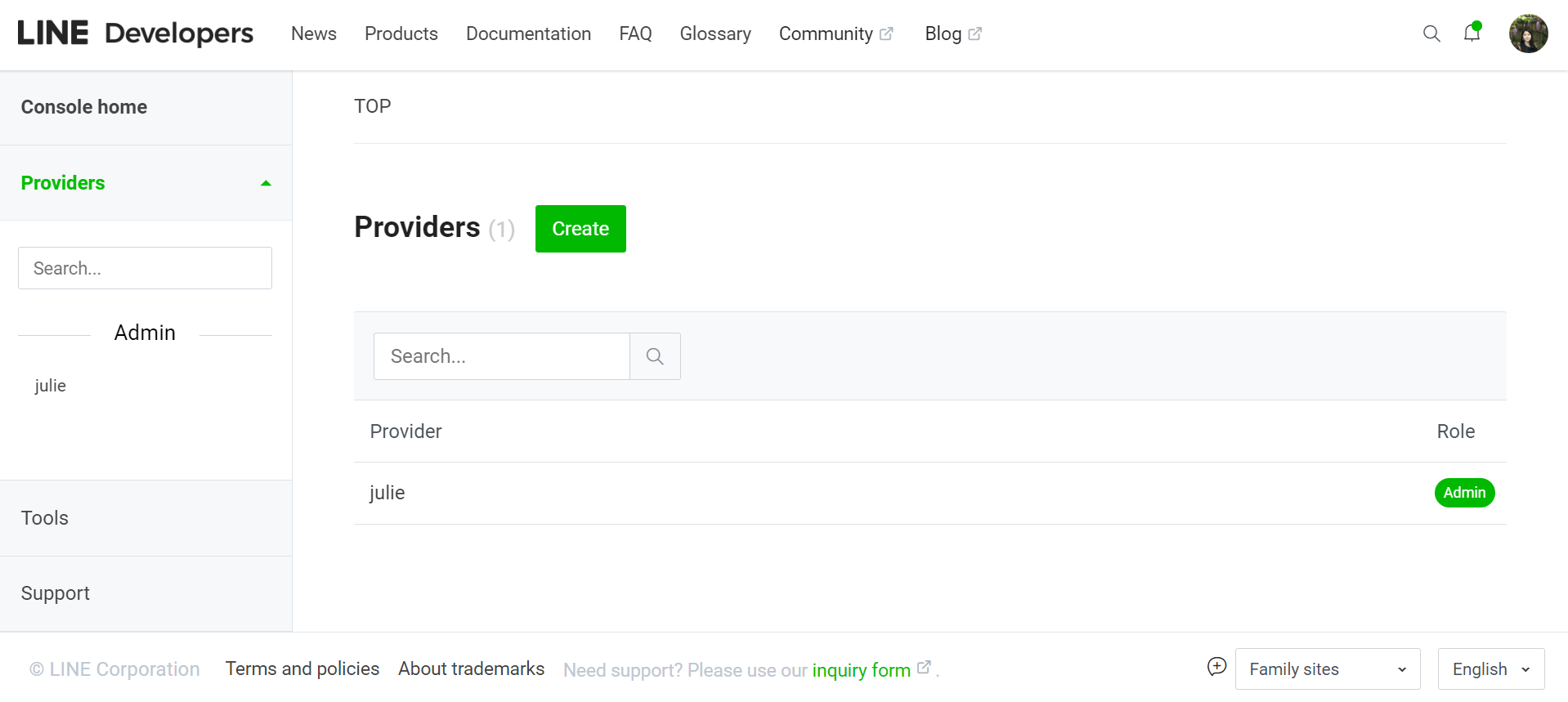Select julie provider in sidebar list

coord(50,386)
